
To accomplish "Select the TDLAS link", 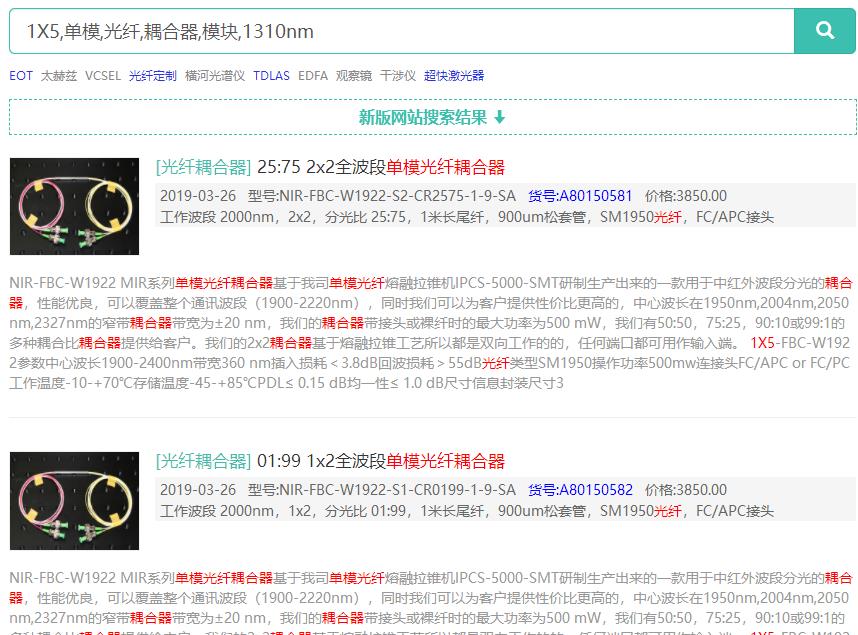I will (271, 75).
